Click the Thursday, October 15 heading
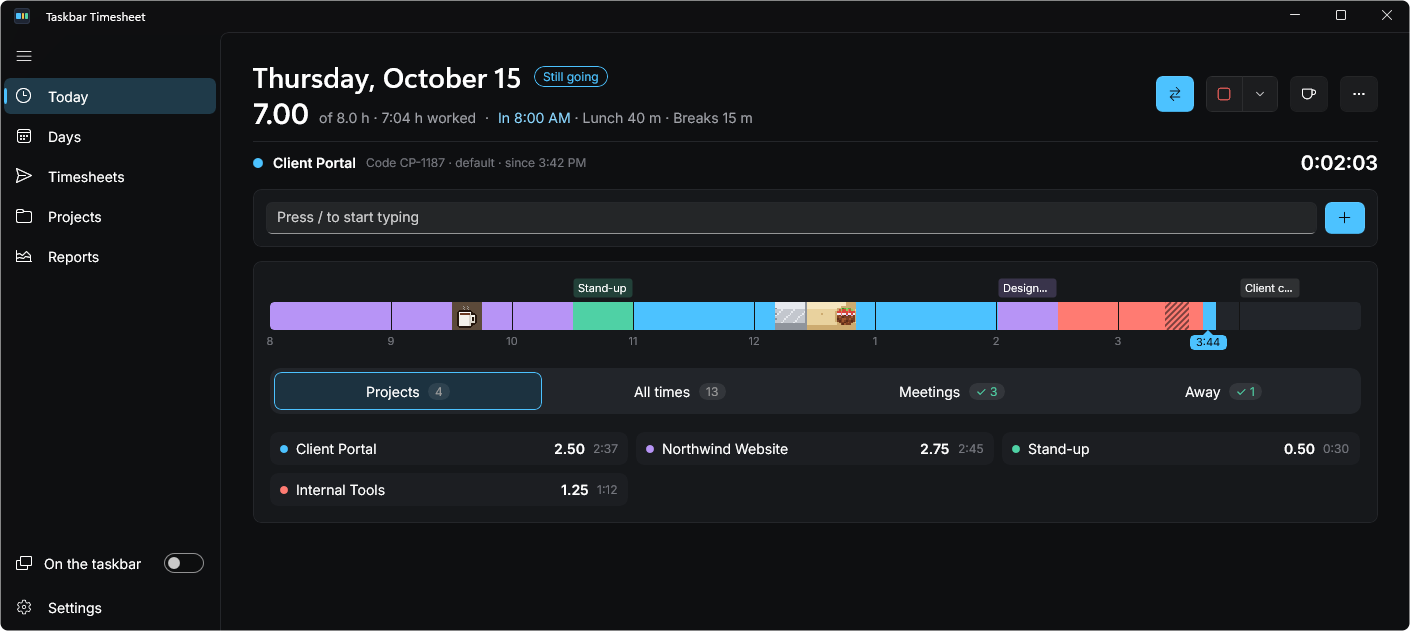The width and height of the screenshot is (1410, 631). click(x=387, y=78)
